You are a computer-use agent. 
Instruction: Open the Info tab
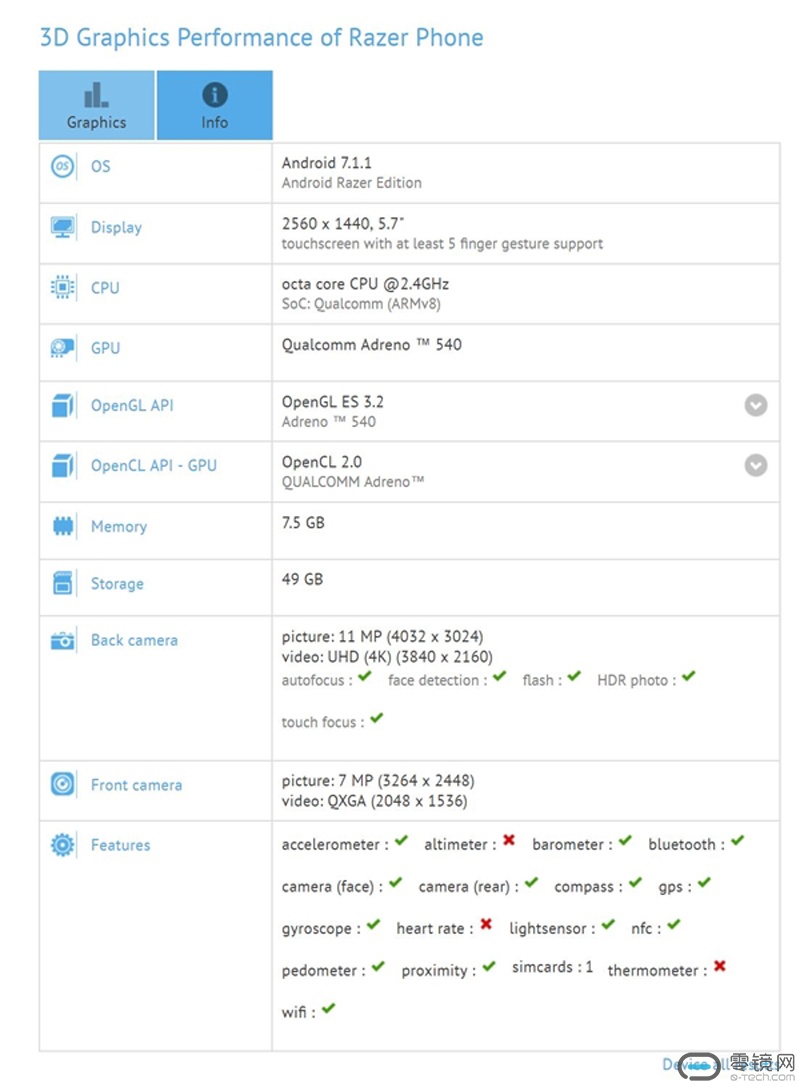pos(214,106)
